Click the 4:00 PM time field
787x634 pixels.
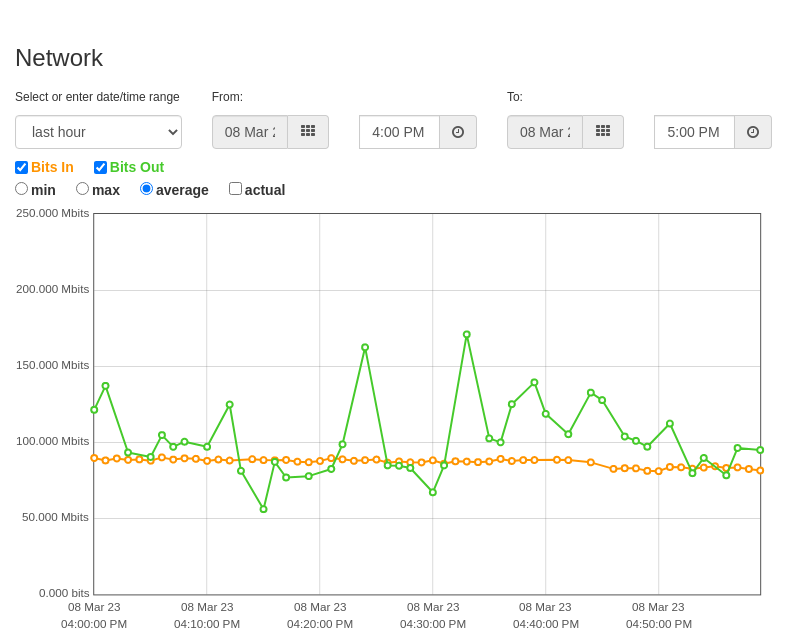(400, 132)
